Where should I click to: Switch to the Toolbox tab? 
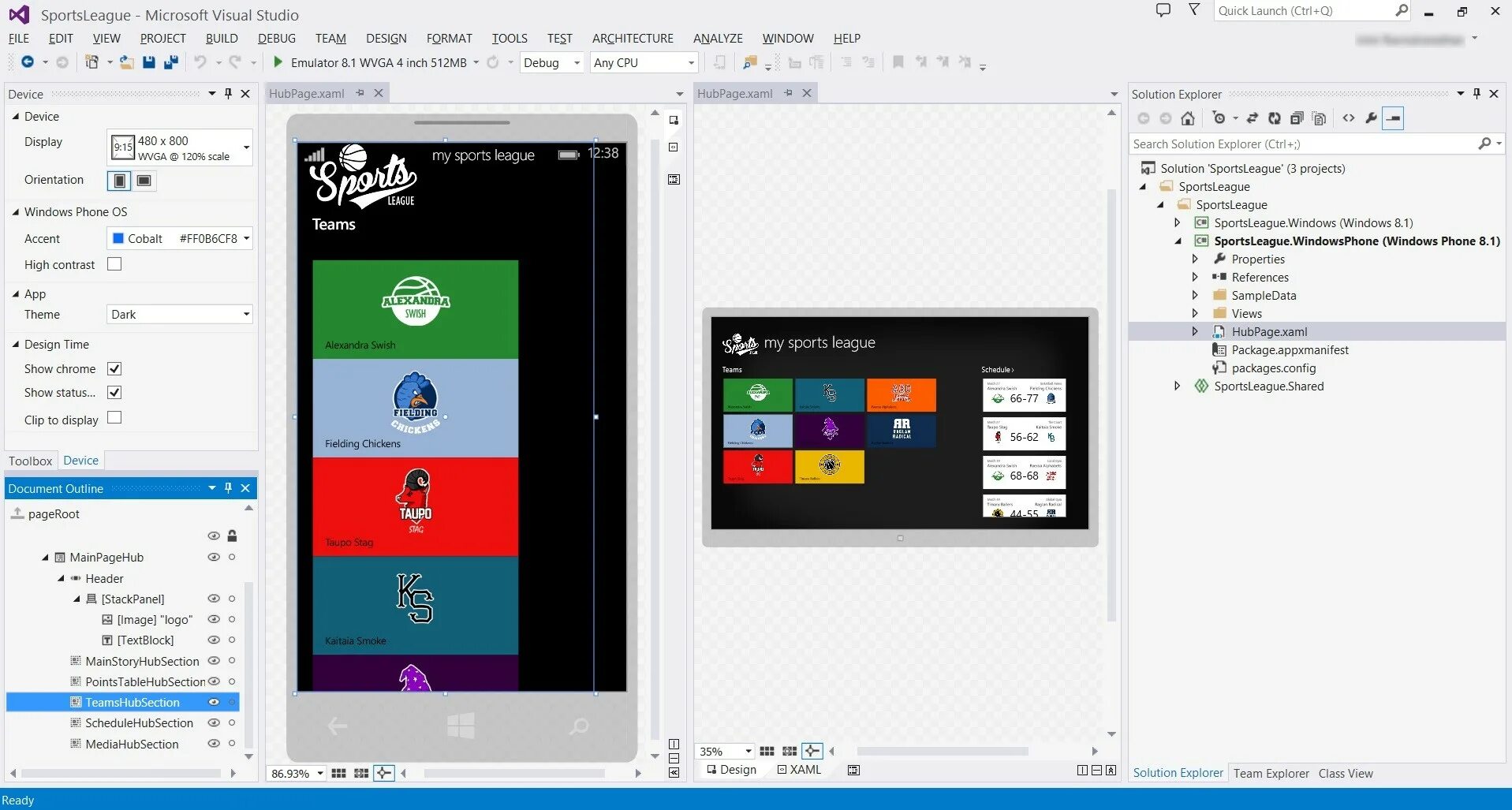tap(30, 461)
